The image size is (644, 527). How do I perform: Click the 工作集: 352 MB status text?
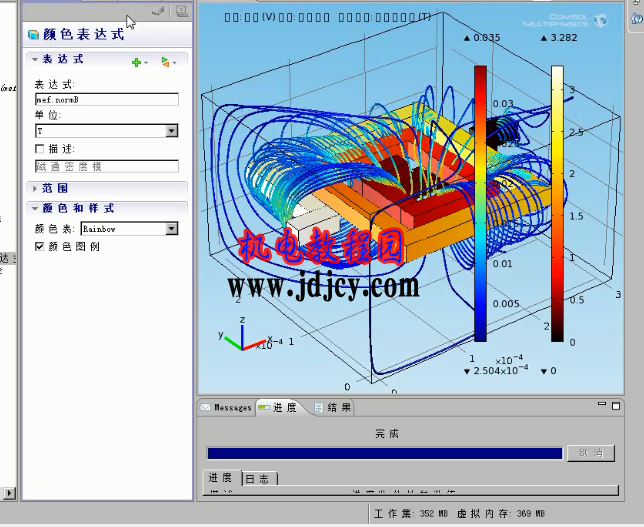pos(411,513)
